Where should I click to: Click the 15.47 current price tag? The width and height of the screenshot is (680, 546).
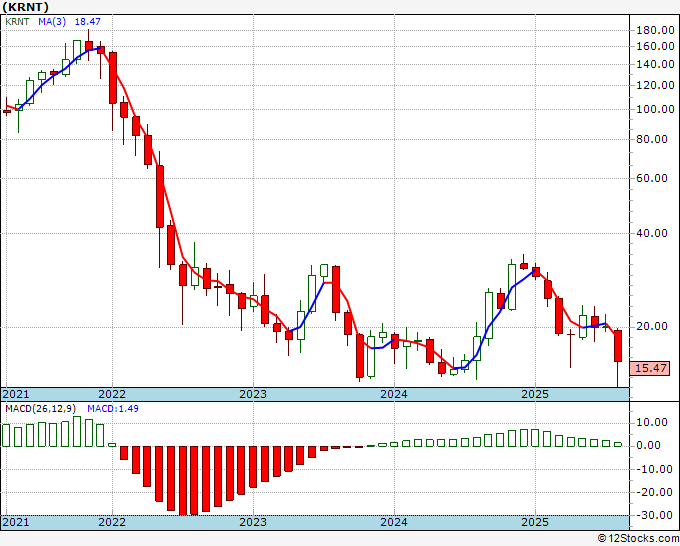(x=651, y=368)
